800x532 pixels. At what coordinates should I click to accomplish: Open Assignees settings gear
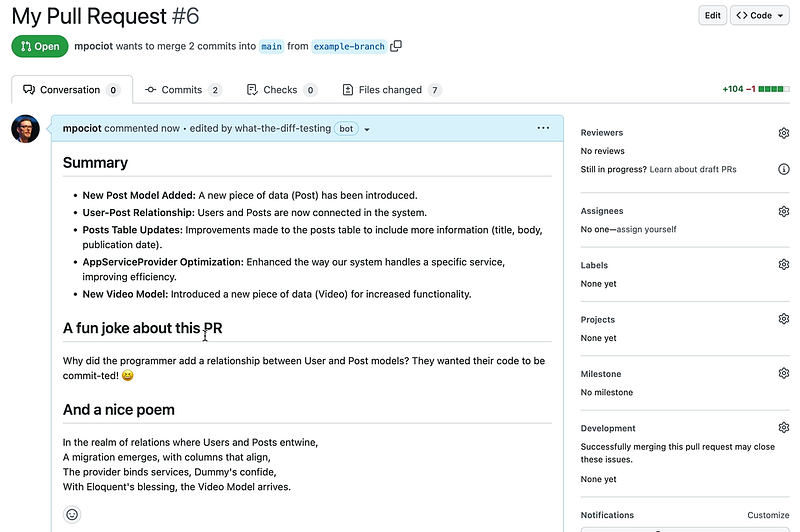point(784,211)
